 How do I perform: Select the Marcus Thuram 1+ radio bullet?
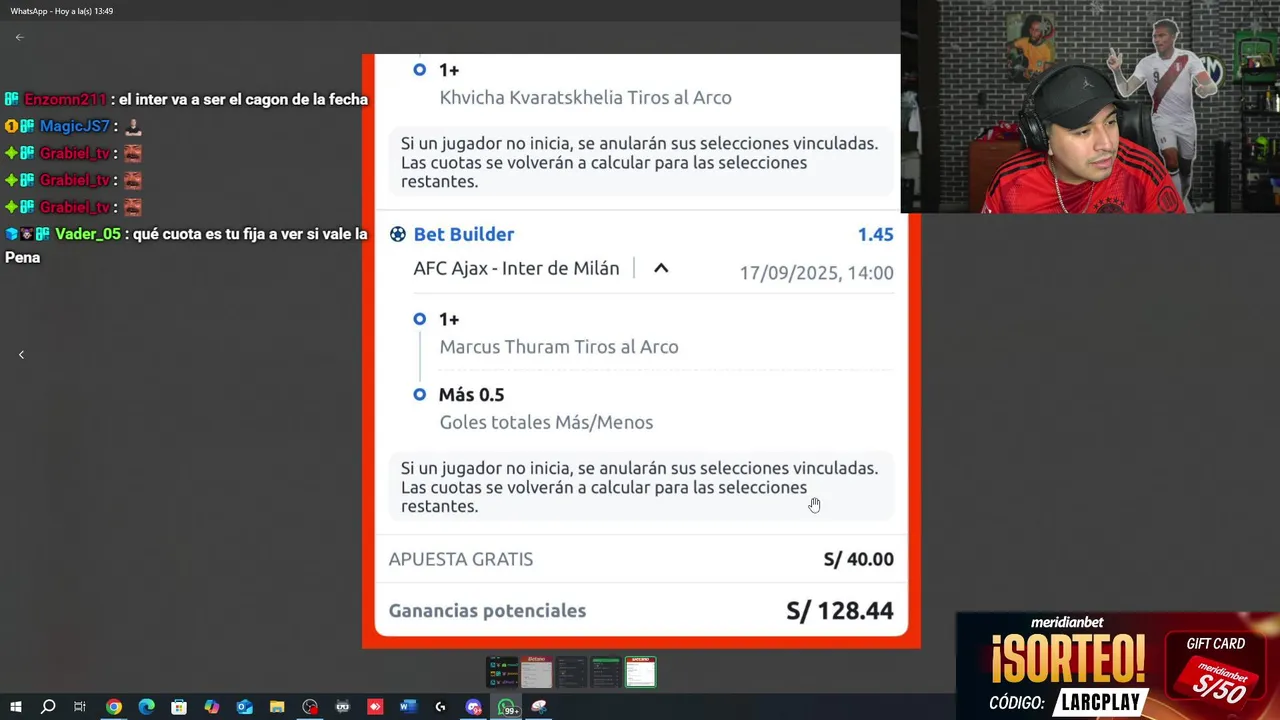(420, 319)
